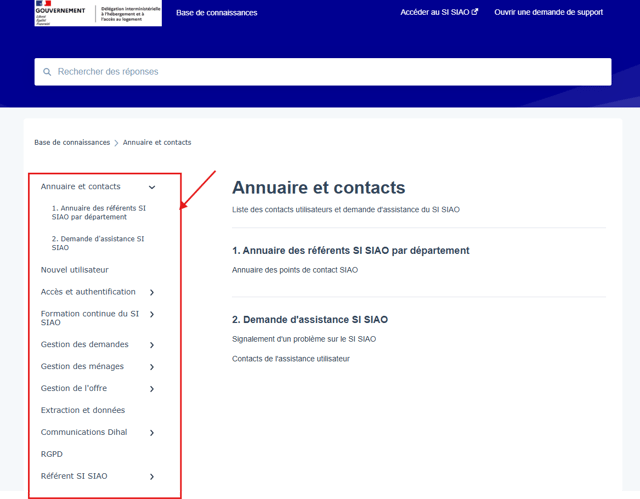The width and height of the screenshot is (640, 499).
Task: Select Annuaire et contacts in the sidebar
Action: point(80,186)
